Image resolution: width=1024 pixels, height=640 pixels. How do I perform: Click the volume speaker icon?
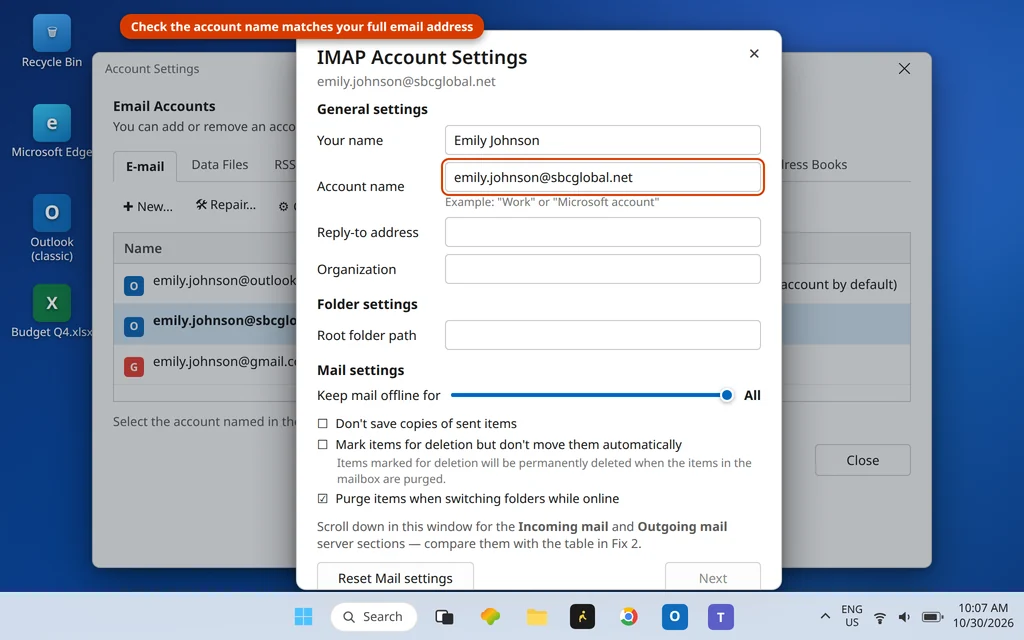(x=904, y=617)
